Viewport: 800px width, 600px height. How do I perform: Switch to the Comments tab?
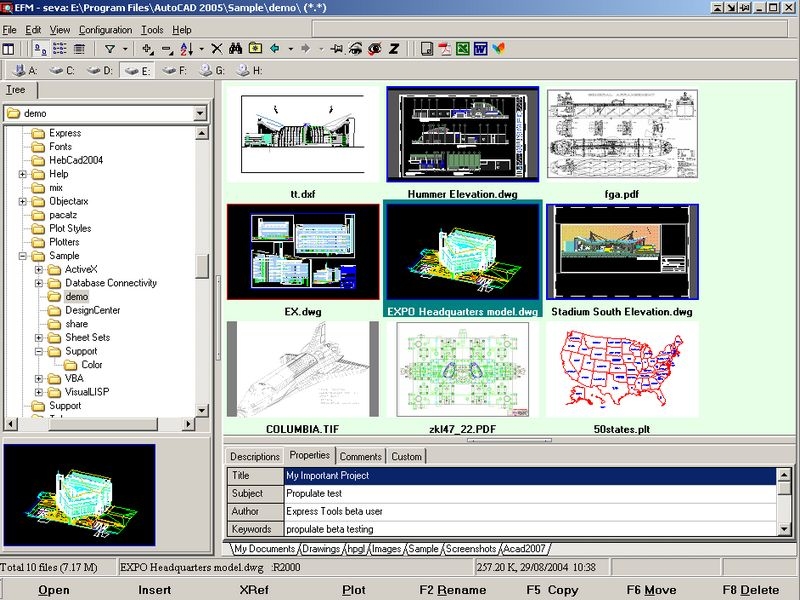tap(360, 457)
